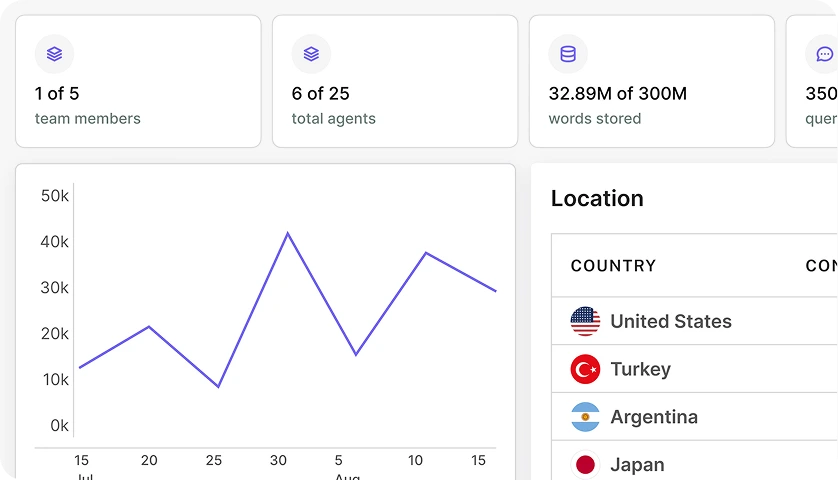838x480 pixels.
Task: Click the 40k y-axis label
Action: (x=55, y=242)
